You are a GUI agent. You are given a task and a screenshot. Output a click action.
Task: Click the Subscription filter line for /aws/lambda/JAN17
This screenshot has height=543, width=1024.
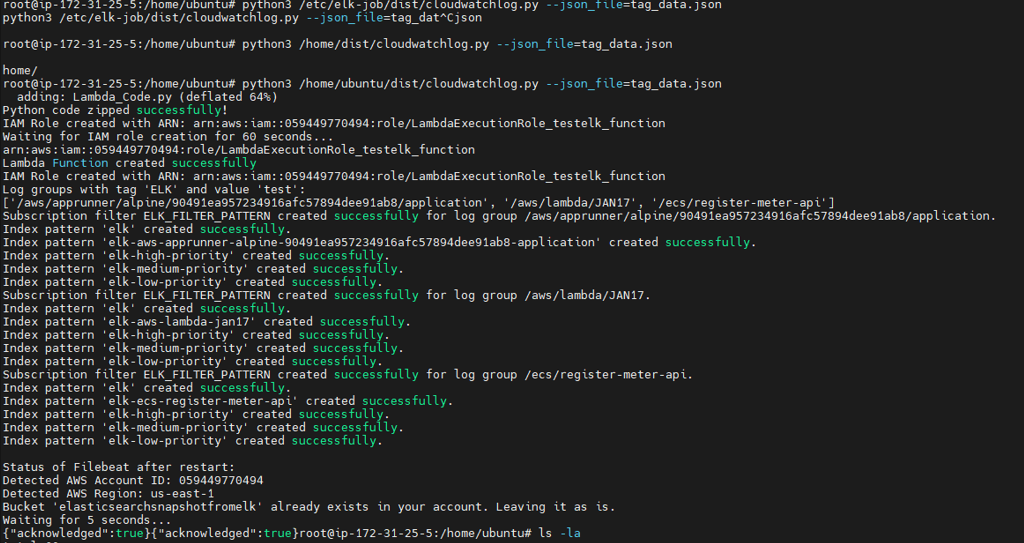click(x=327, y=295)
